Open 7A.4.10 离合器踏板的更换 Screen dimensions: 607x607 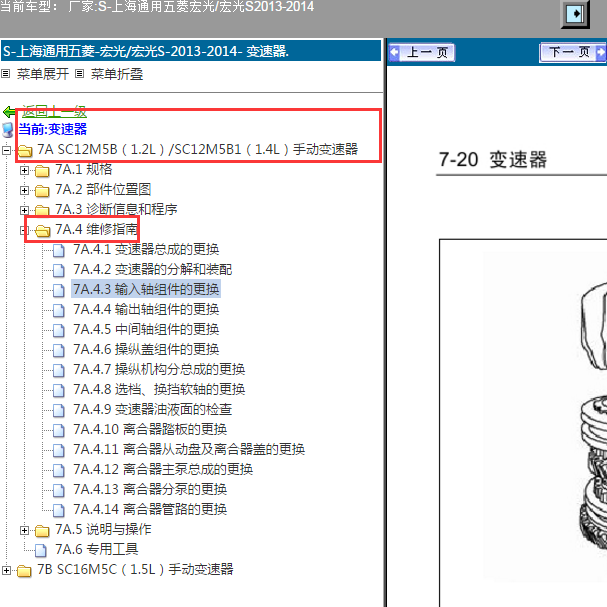click(x=150, y=429)
